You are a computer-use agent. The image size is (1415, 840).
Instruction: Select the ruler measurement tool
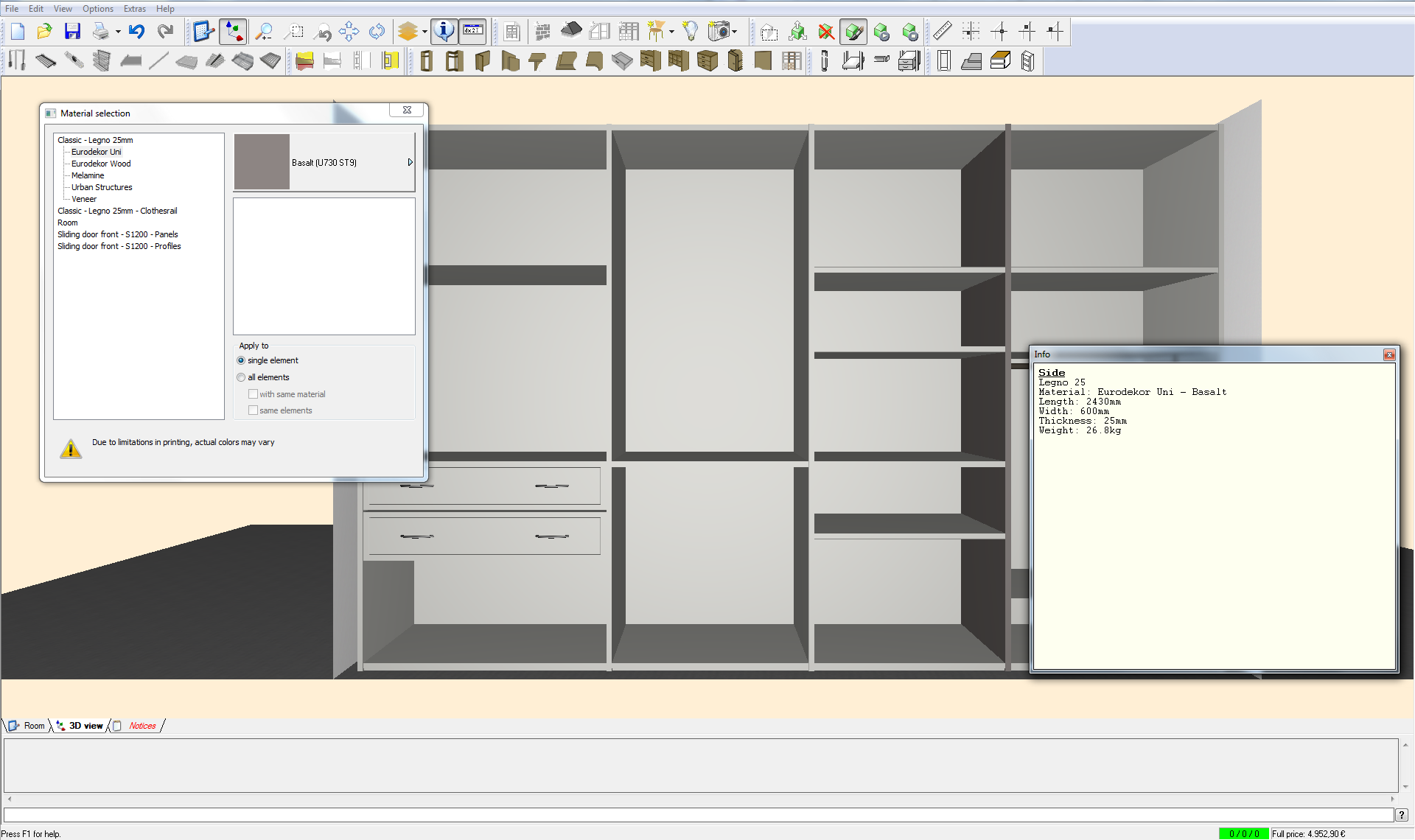click(x=941, y=32)
